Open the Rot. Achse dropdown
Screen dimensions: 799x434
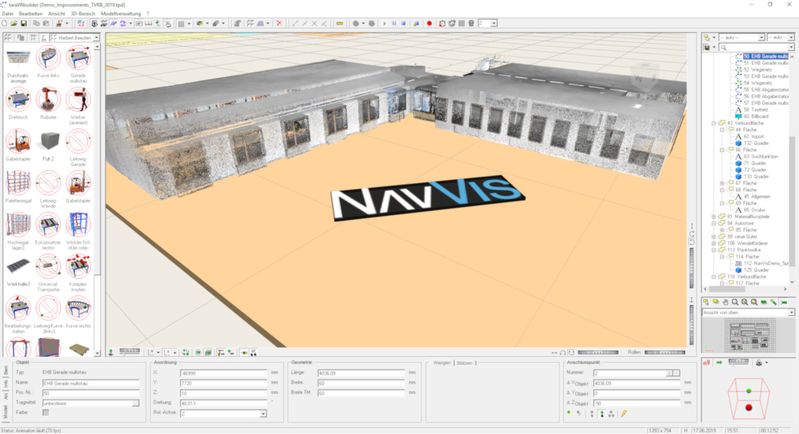[263, 414]
